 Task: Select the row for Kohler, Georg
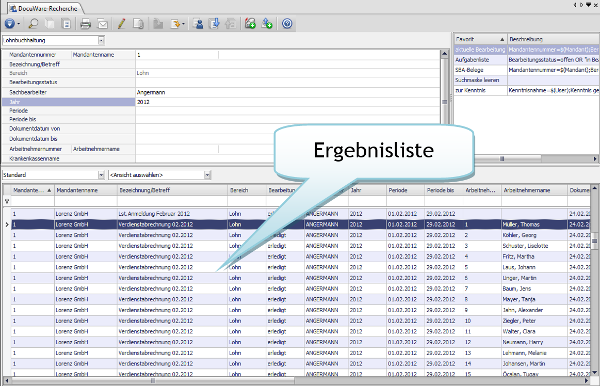(x=300, y=235)
